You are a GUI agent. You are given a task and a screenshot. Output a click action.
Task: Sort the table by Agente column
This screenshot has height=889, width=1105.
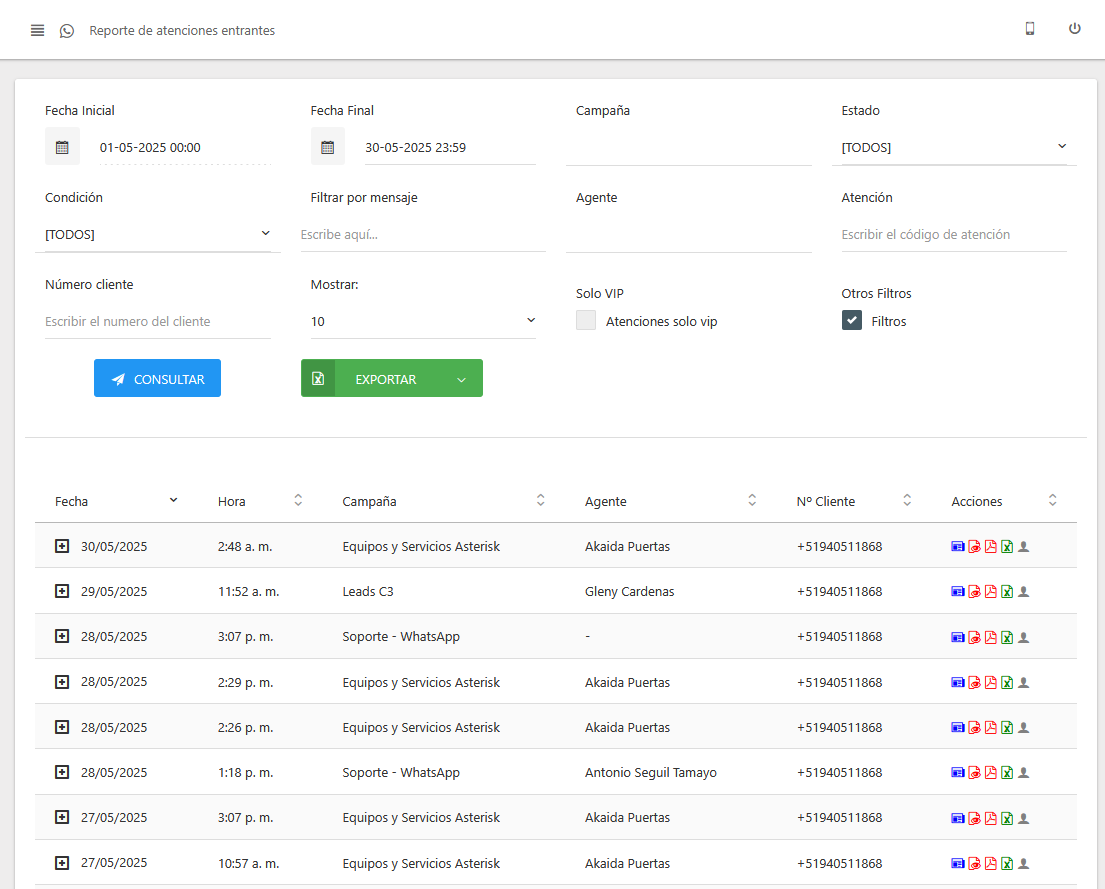[x=670, y=501]
